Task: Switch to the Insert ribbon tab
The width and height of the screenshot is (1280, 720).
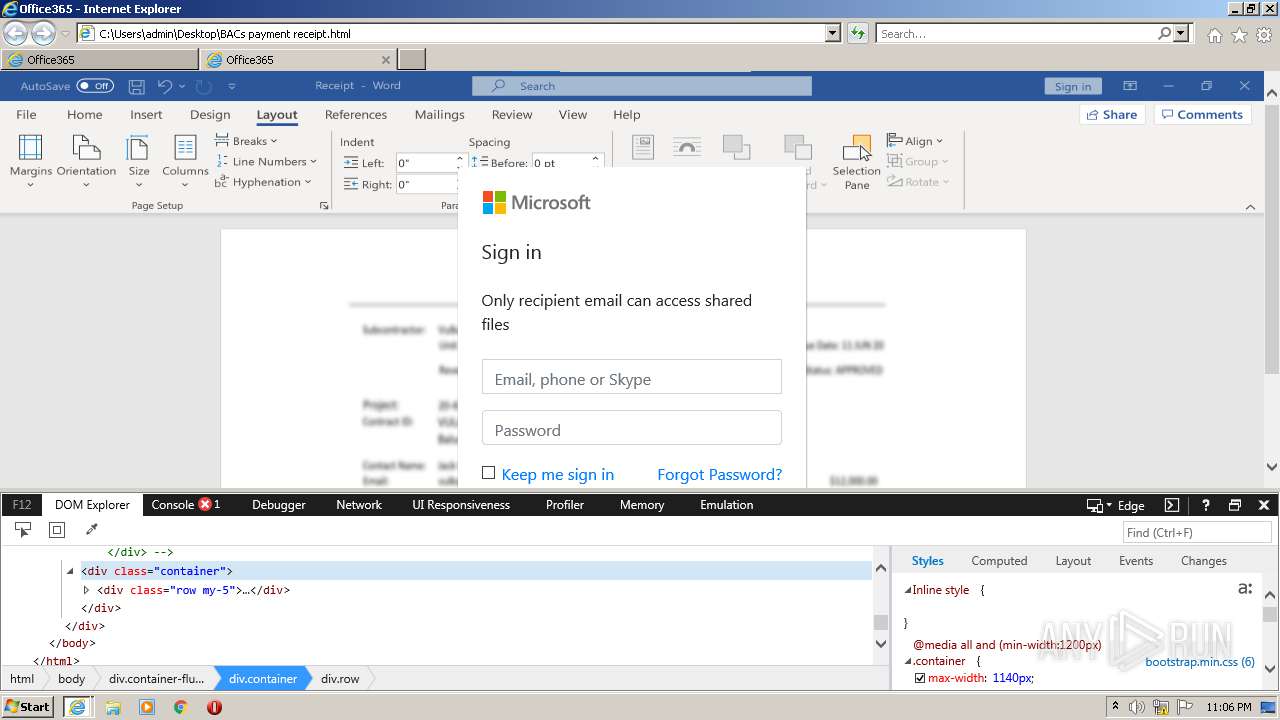Action: coord(146,114)
